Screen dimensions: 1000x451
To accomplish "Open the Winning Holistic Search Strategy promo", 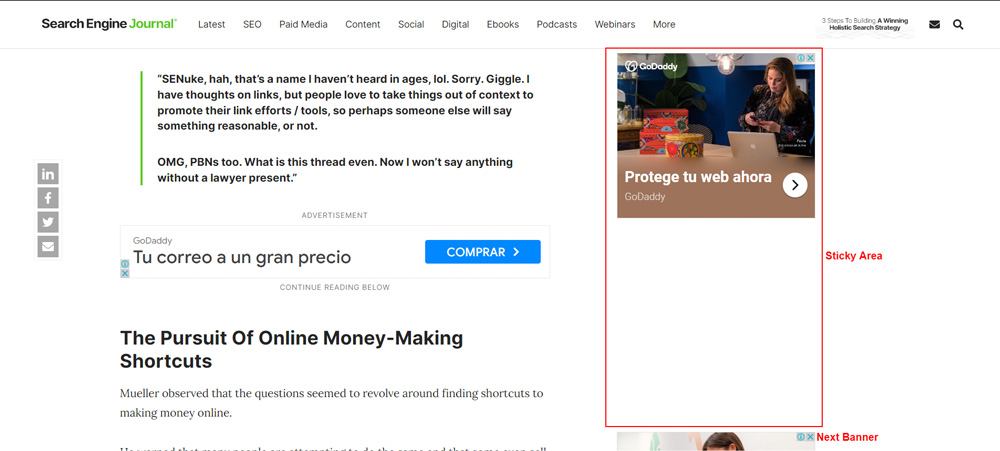I will point(865,24).
